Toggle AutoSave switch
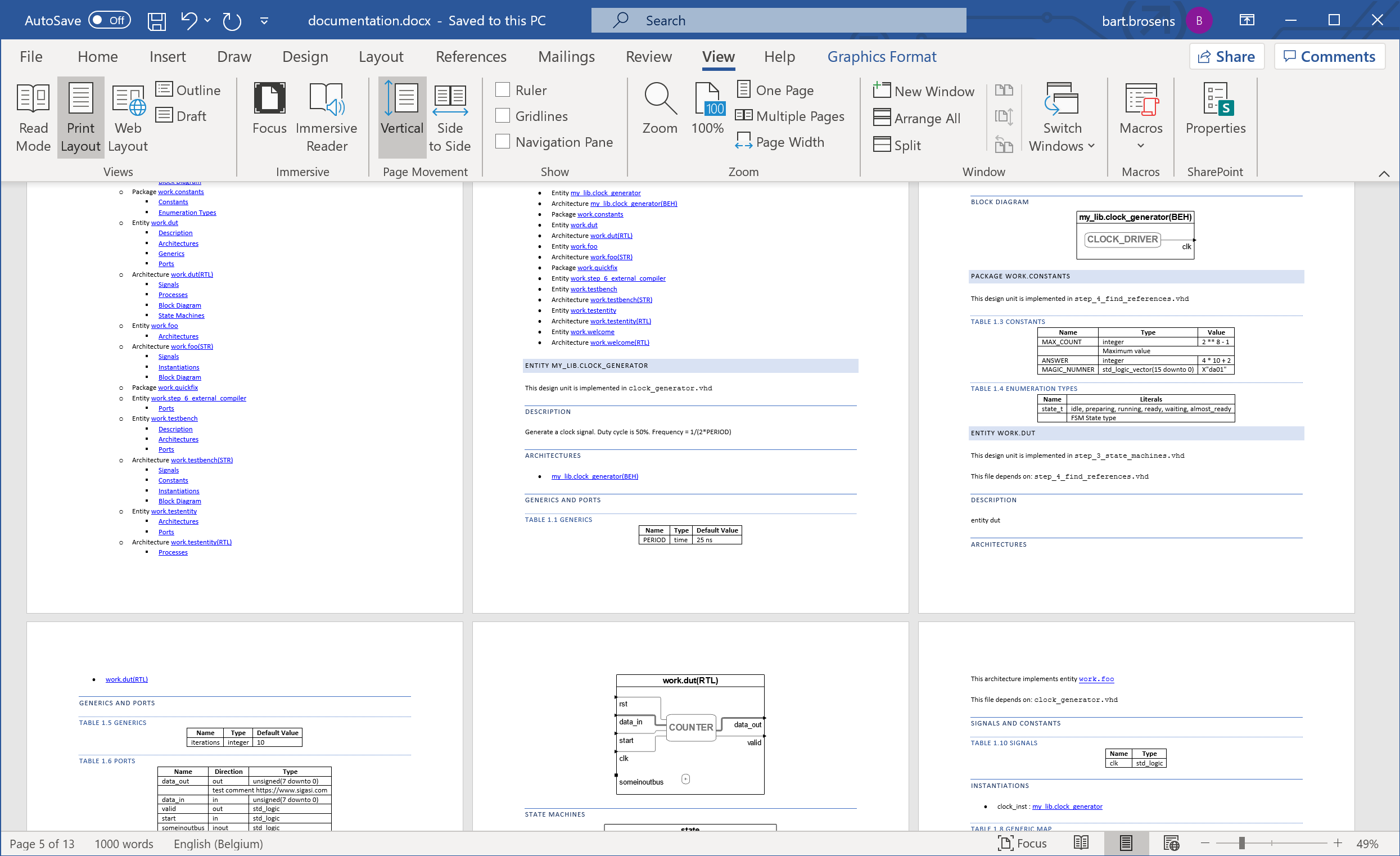The image size is (1400, 856). [x=110, y=21]
